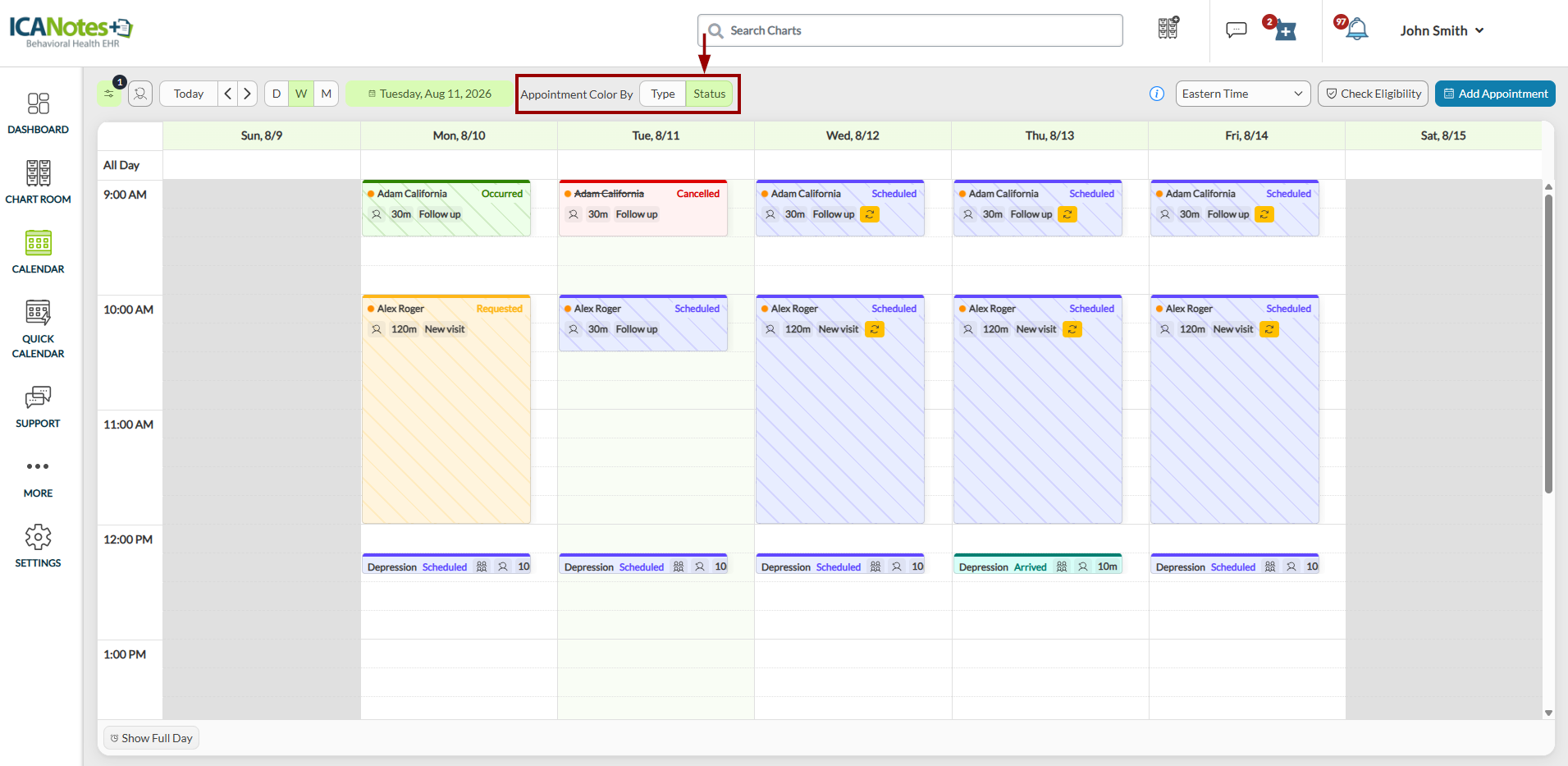This screenshot has height=766, width=1568.
Task: Click the recurring icon on Fri Adam California appointment
Action: [1264, 214]
